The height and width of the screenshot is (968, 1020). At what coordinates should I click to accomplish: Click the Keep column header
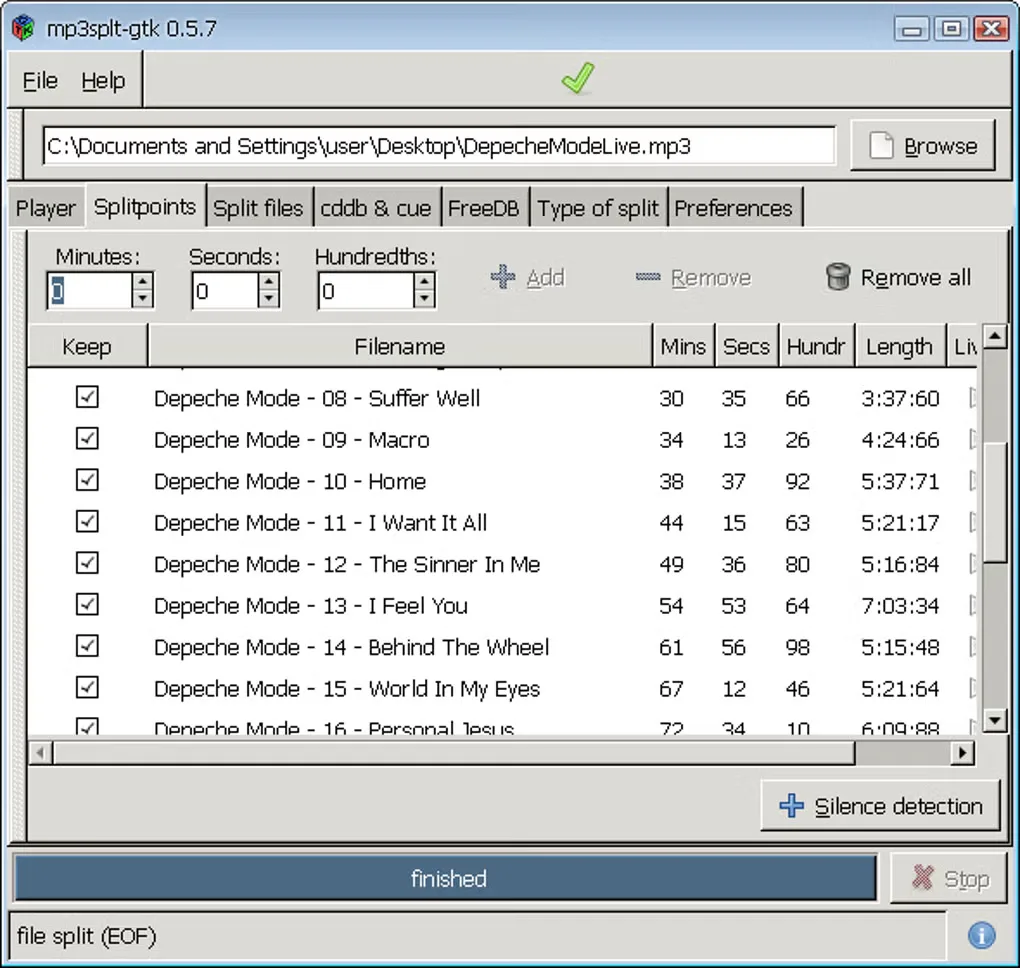tap(87, 346)
